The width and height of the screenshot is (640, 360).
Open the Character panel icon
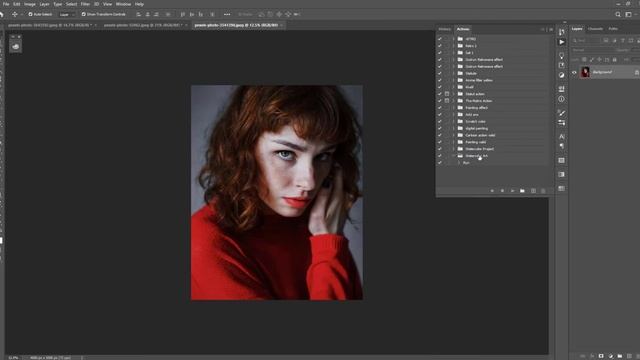coord(562,137)
